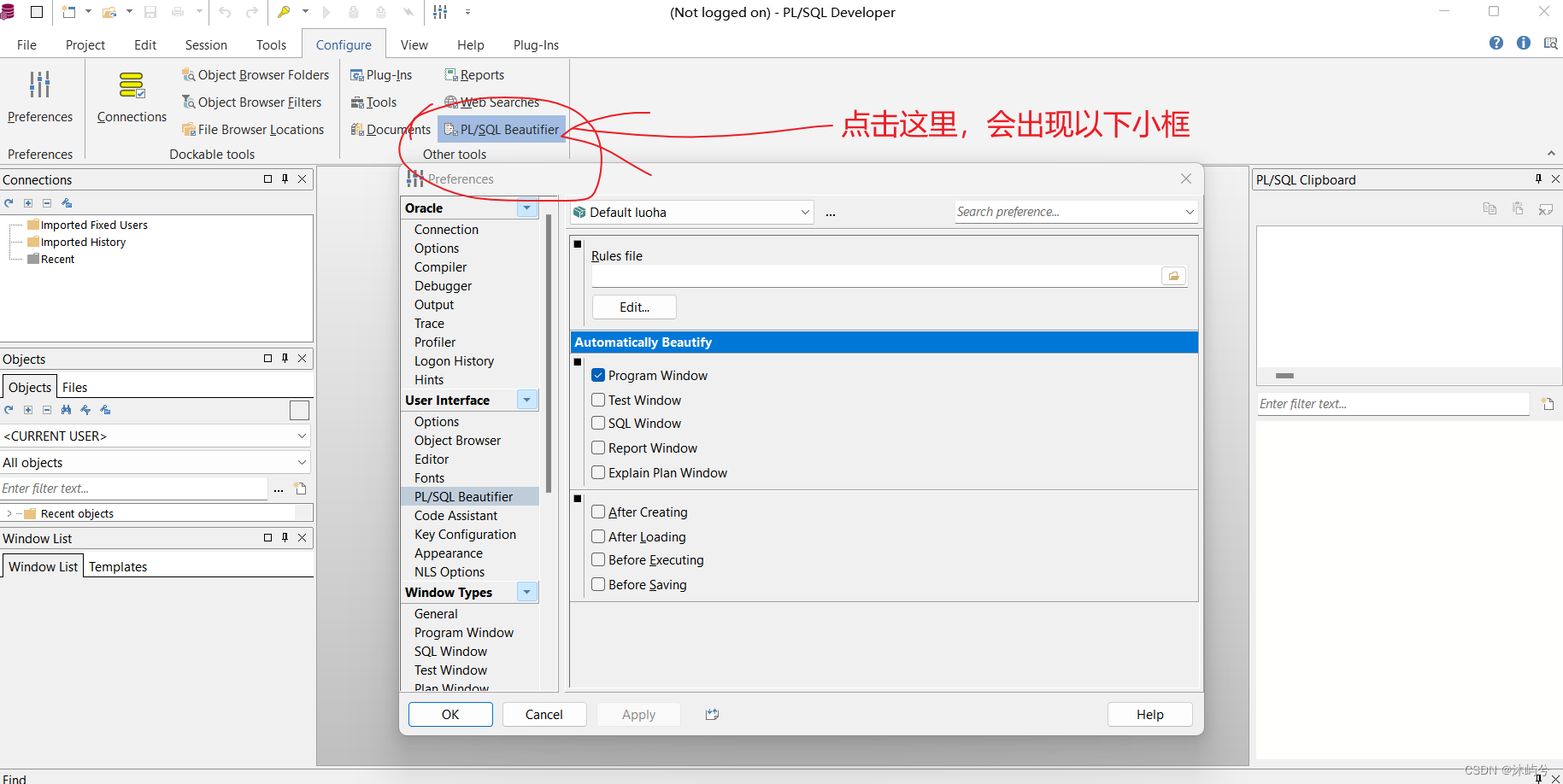Open the Default luoha profile dropdown
This screenshot has height=784, width=1563.
pos(803,212)
